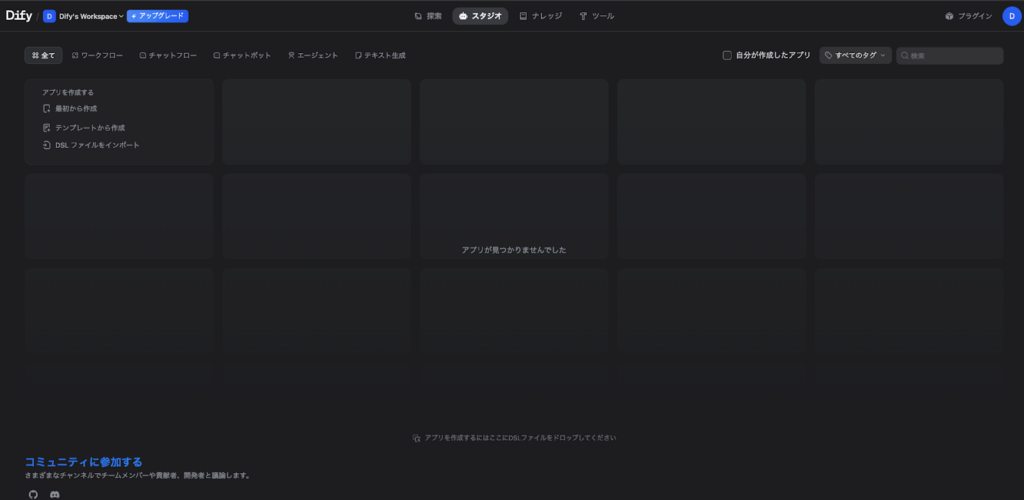Focus the 検索 search field

click(954, 56)
